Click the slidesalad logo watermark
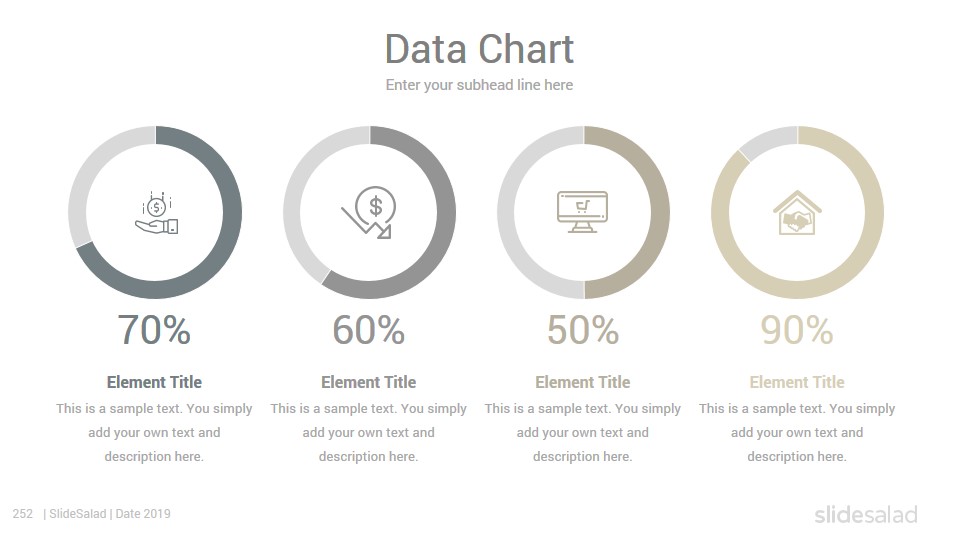 click(866, 514)
